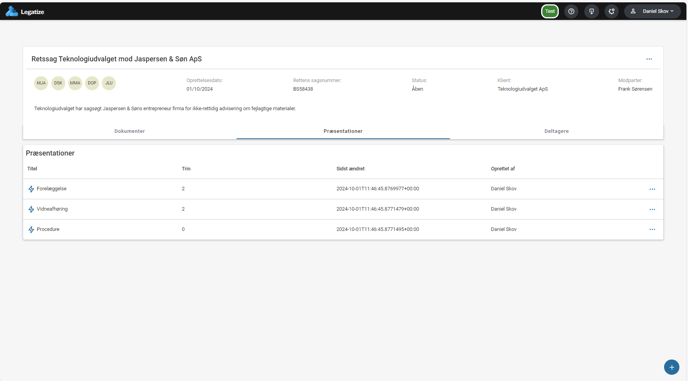
Task: Click Daniel Skov in the Forelæggelse row
Action: pyautogui.click(x=504, y=189)
